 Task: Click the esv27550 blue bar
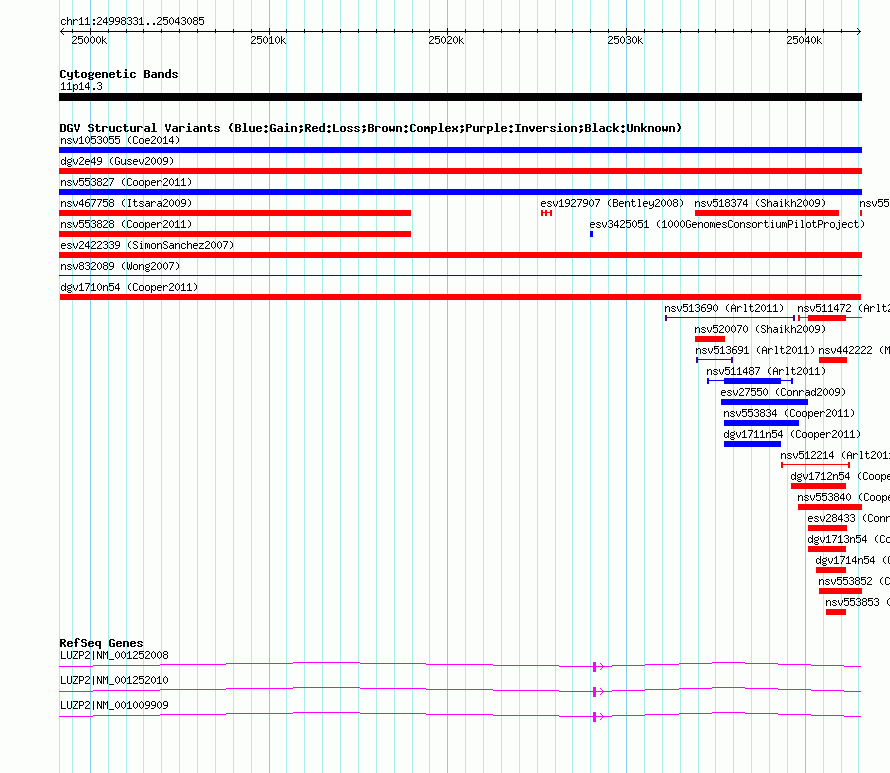click(764, 402)
